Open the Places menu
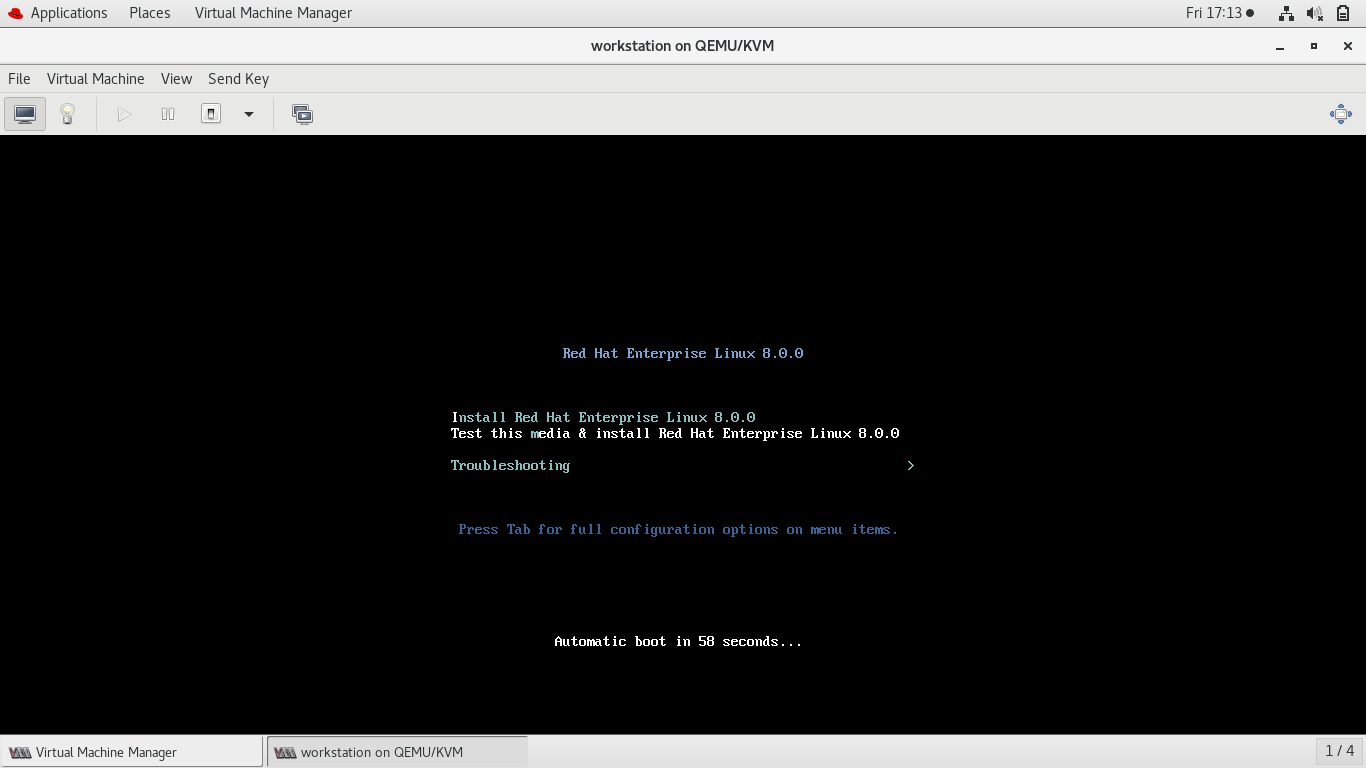 tap(150, 13)
